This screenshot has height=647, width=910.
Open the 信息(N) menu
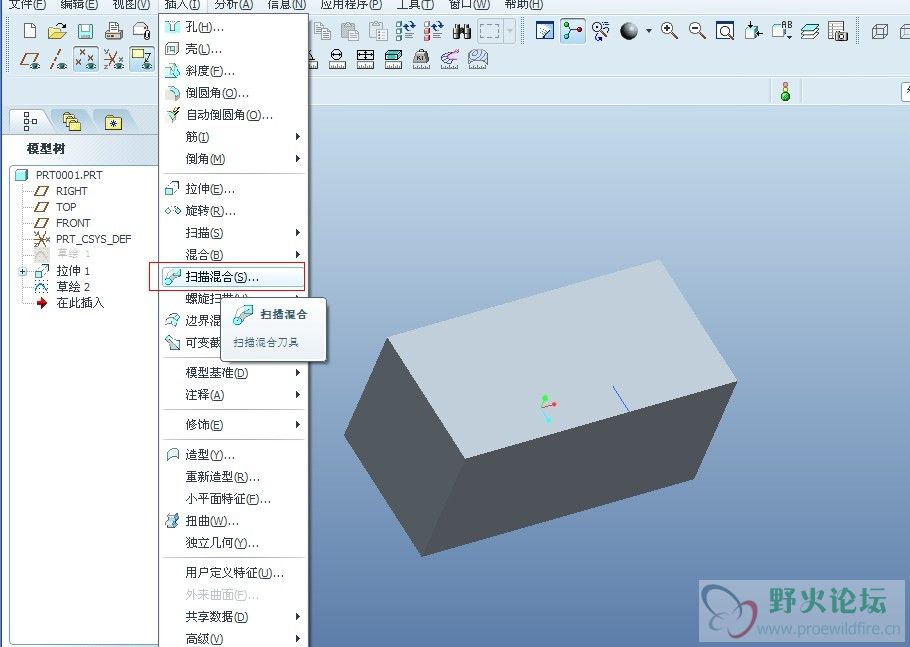pyautogui.click(x=286, y=5)
